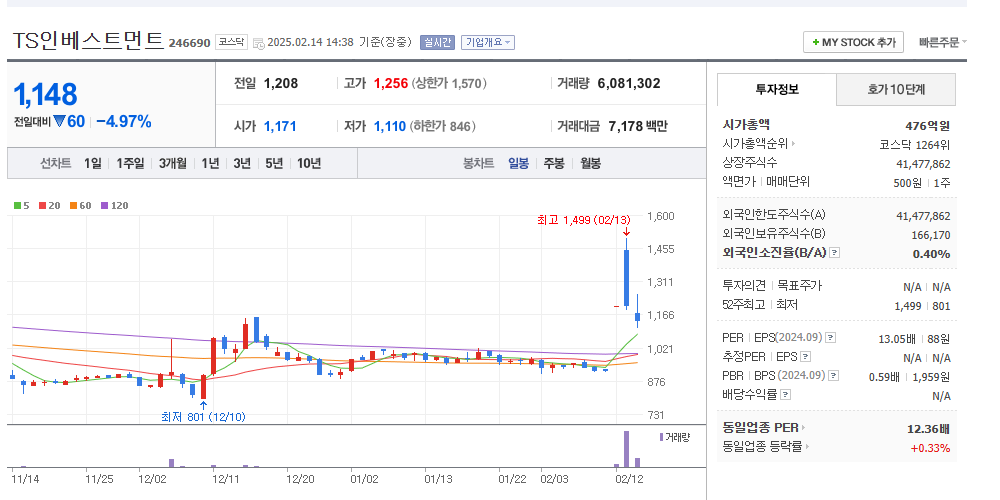Image resolution: width=1000 pixels, height=500 pixels.
Task: Toggle the 실시간 badge
Action: tap(437, 42)
